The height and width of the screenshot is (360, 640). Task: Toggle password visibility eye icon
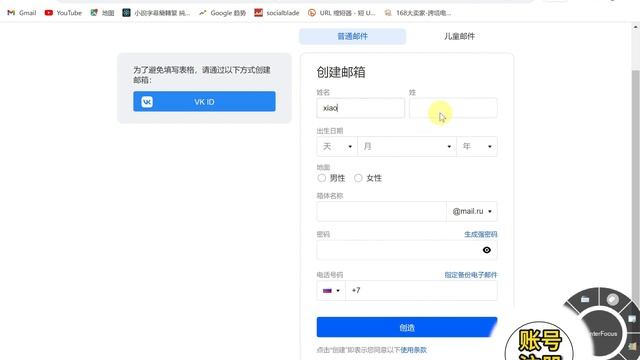[487, 250]
